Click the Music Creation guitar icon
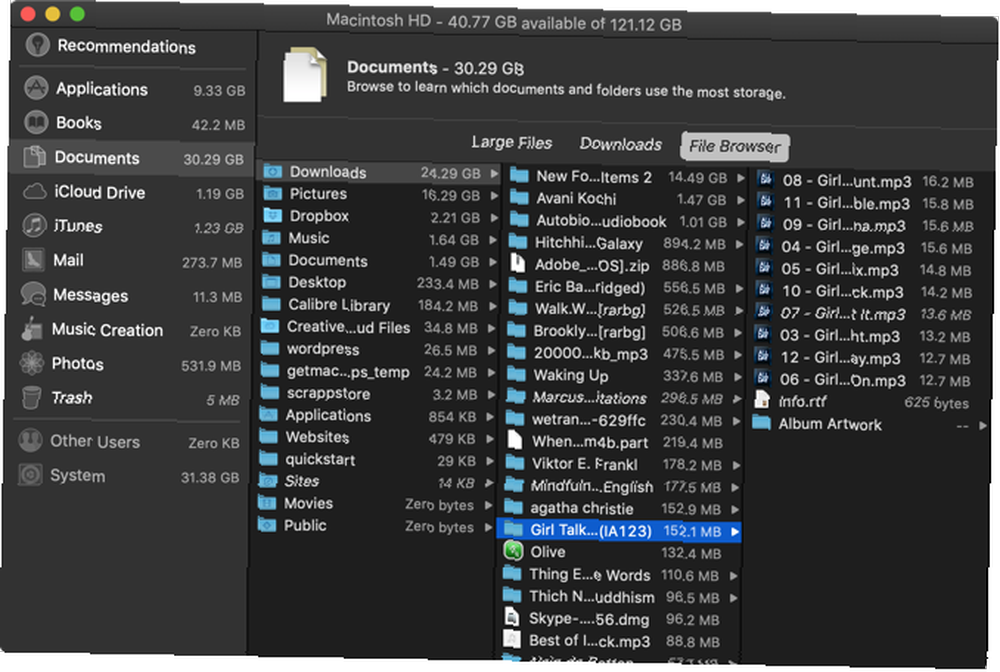The width and height of the screenshot is (1000, 672). (32, 328)
